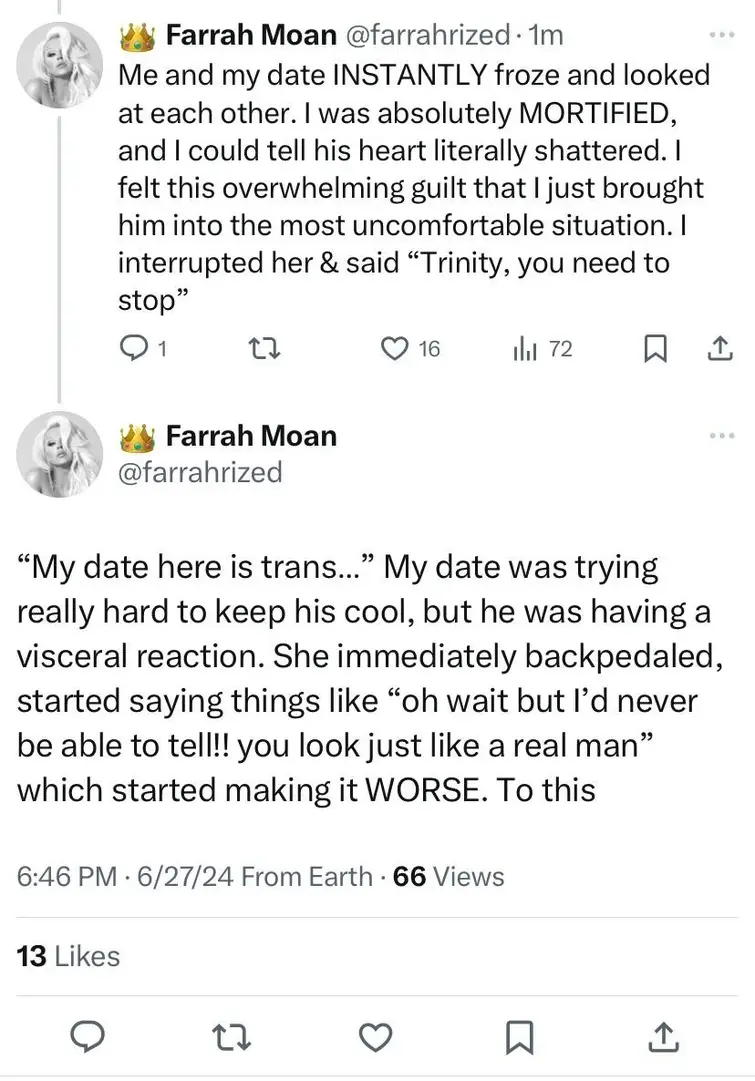Bookmark the main tweet at bottom
The height and width of the screenshot is (1081, 755).
point(518,1039)
